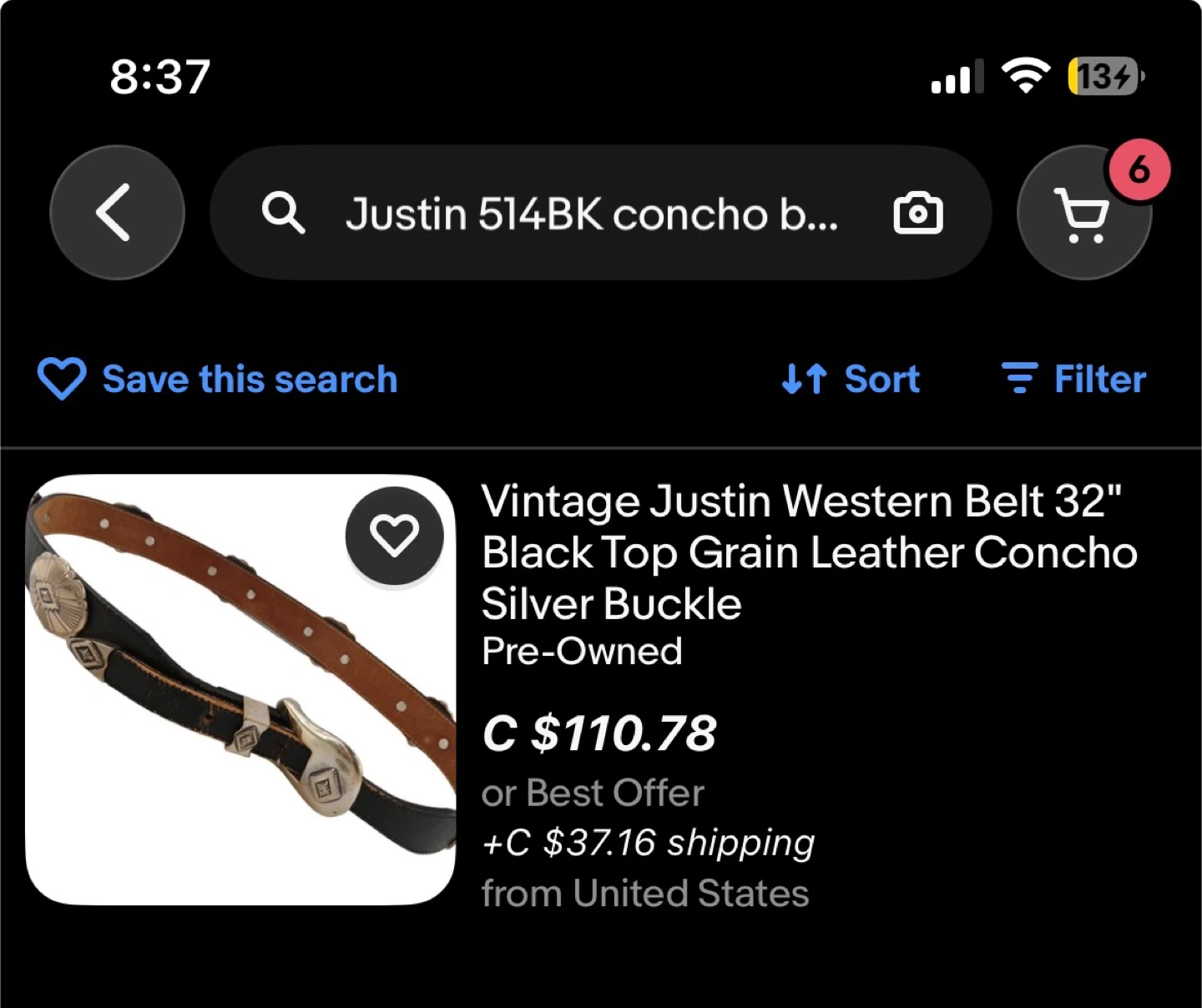Open the Sort options

click(x=881, y=379)
